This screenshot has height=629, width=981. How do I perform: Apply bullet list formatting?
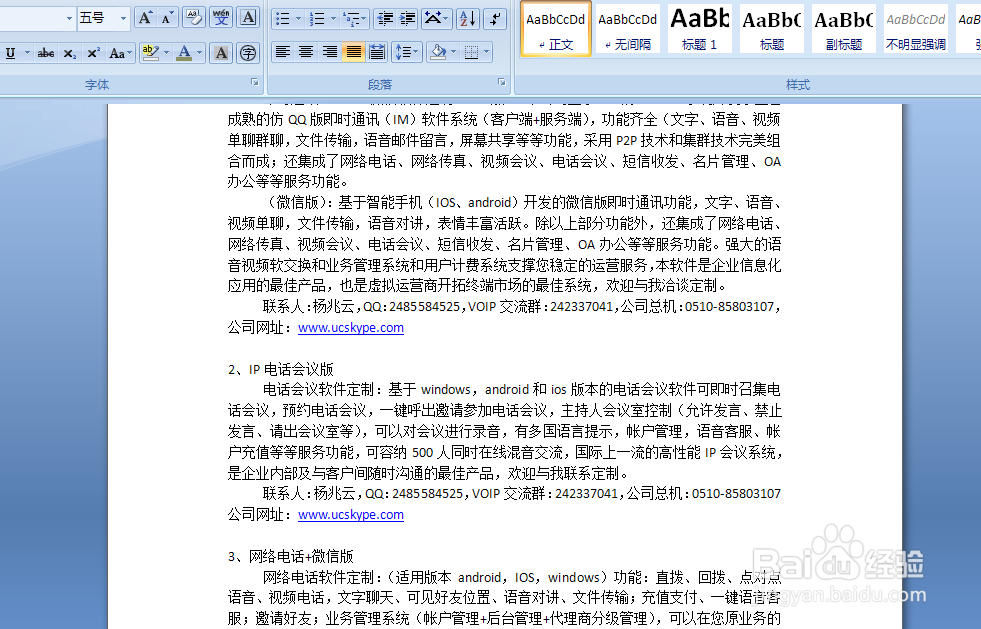point(283,18)
